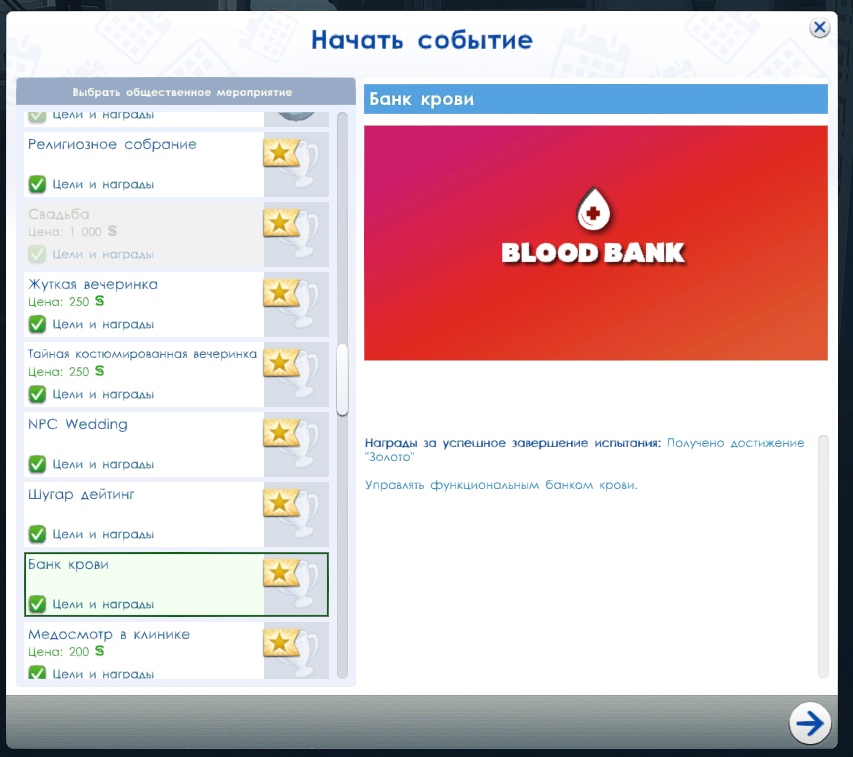Click price 'Цена: 250' under Жуткая вечеринка
Viewport: 853px width, 757px height.
pos(66,301)
